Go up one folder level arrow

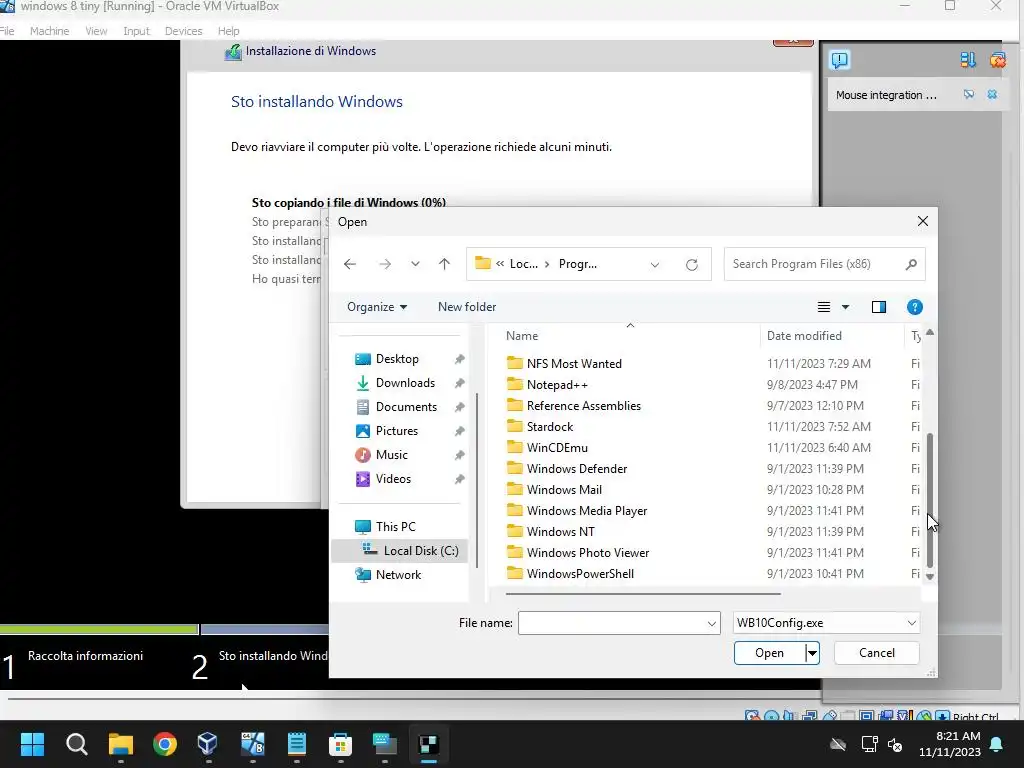pos(445,264)
